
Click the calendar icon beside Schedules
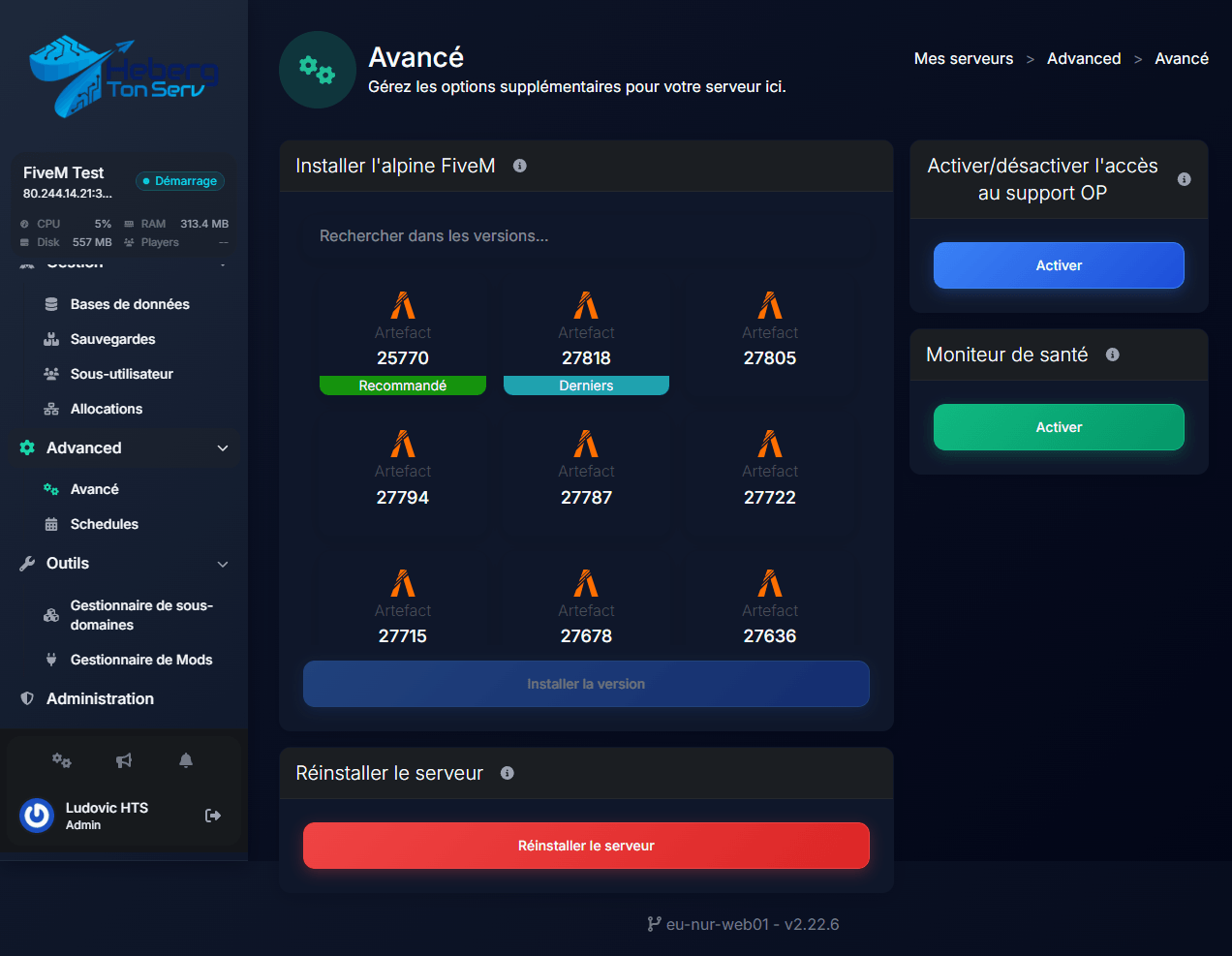point(51,524)
